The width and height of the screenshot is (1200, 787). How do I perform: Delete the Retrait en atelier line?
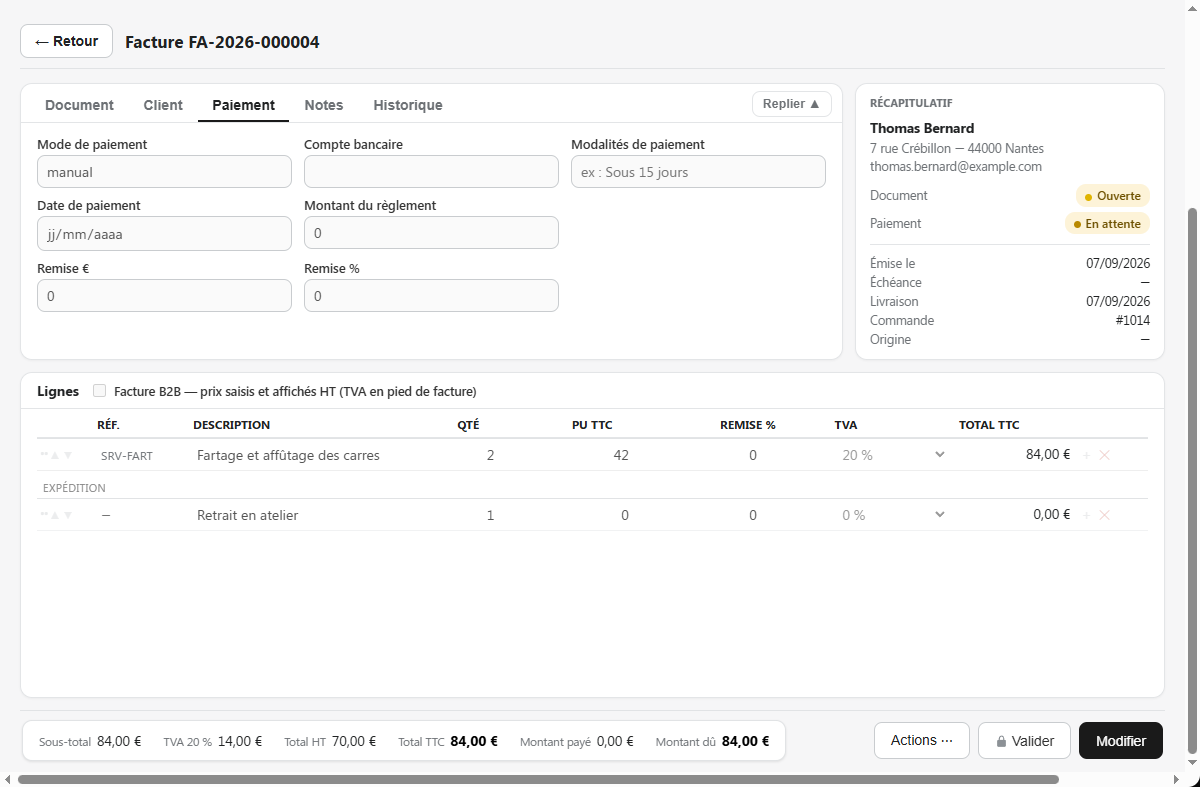[x=1105, y=515]
